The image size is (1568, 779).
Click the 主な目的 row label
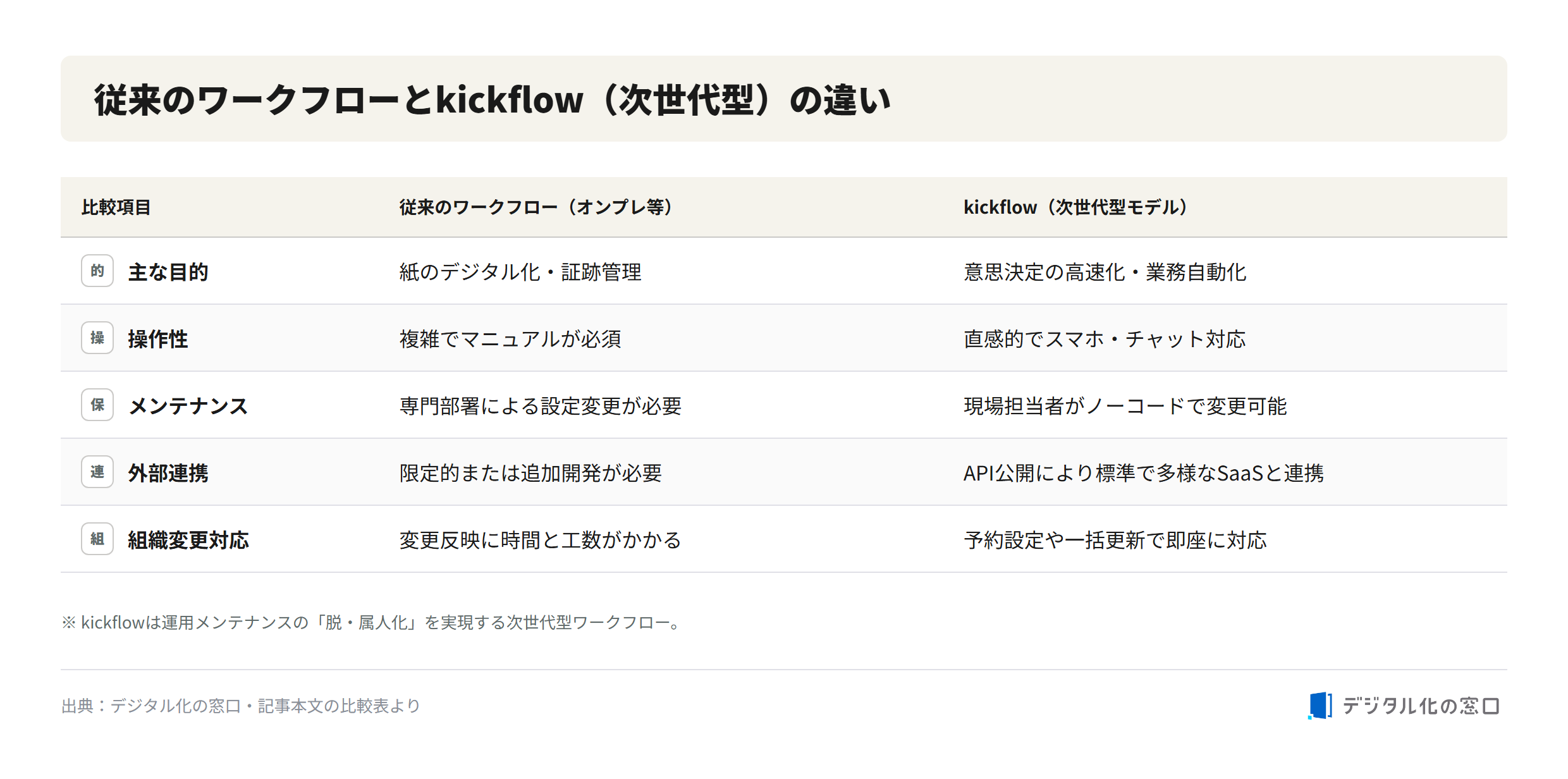(x=168, y=272)
